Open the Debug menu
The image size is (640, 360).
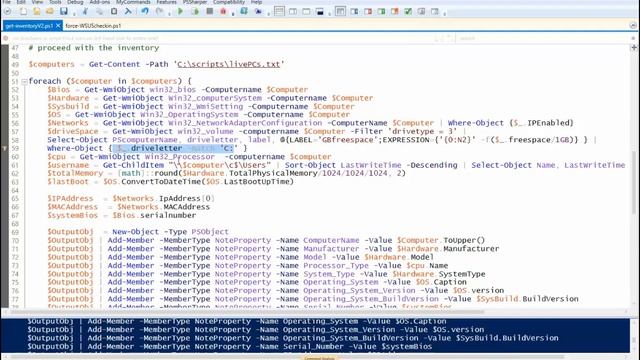point(75,2)
